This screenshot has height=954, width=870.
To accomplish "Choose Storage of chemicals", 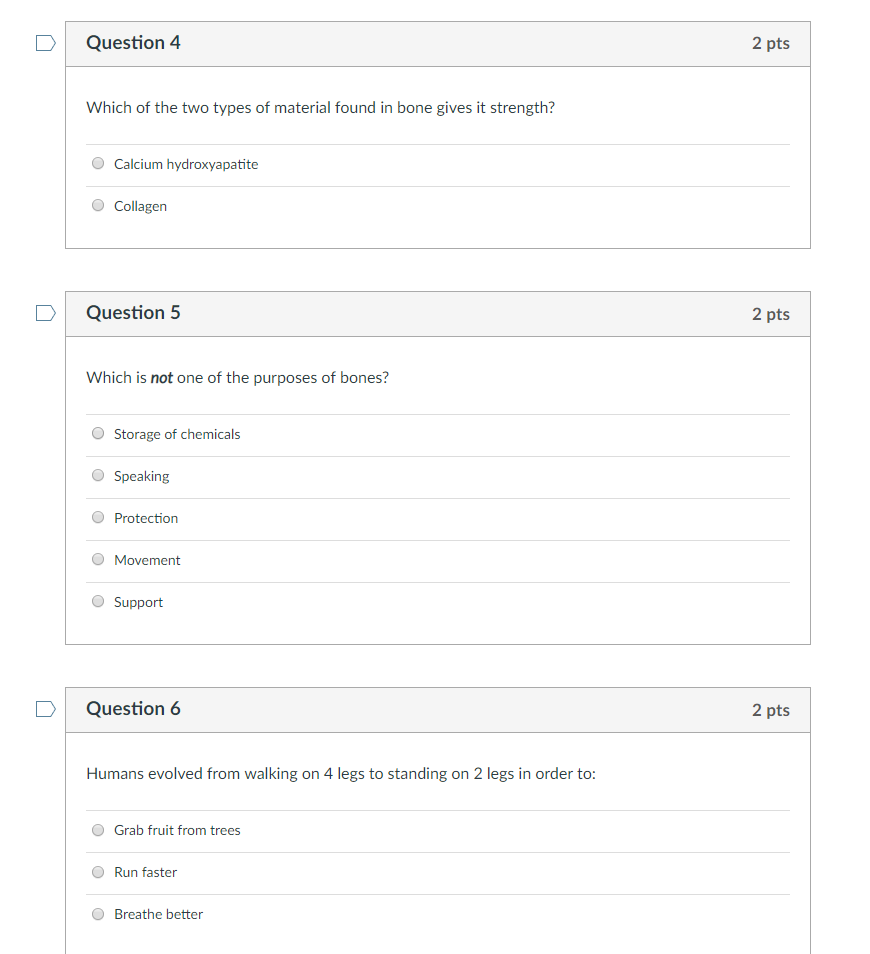I will point(98,433).
